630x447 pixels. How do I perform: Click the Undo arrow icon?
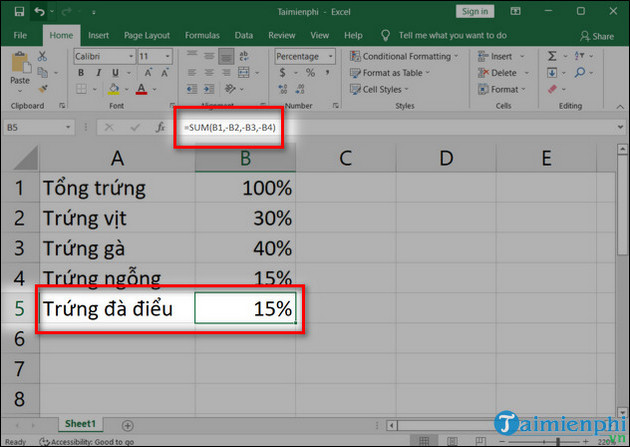point(38,13)
